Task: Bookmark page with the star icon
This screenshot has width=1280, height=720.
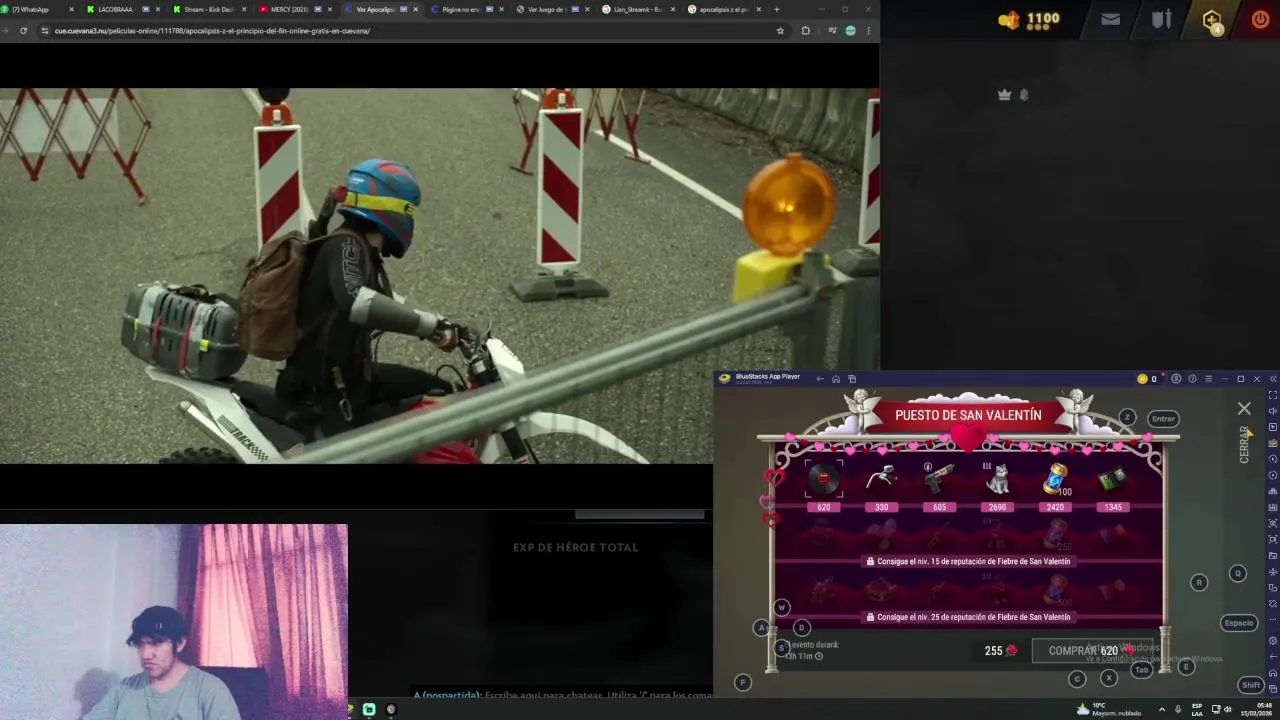Action: (780, 31)
